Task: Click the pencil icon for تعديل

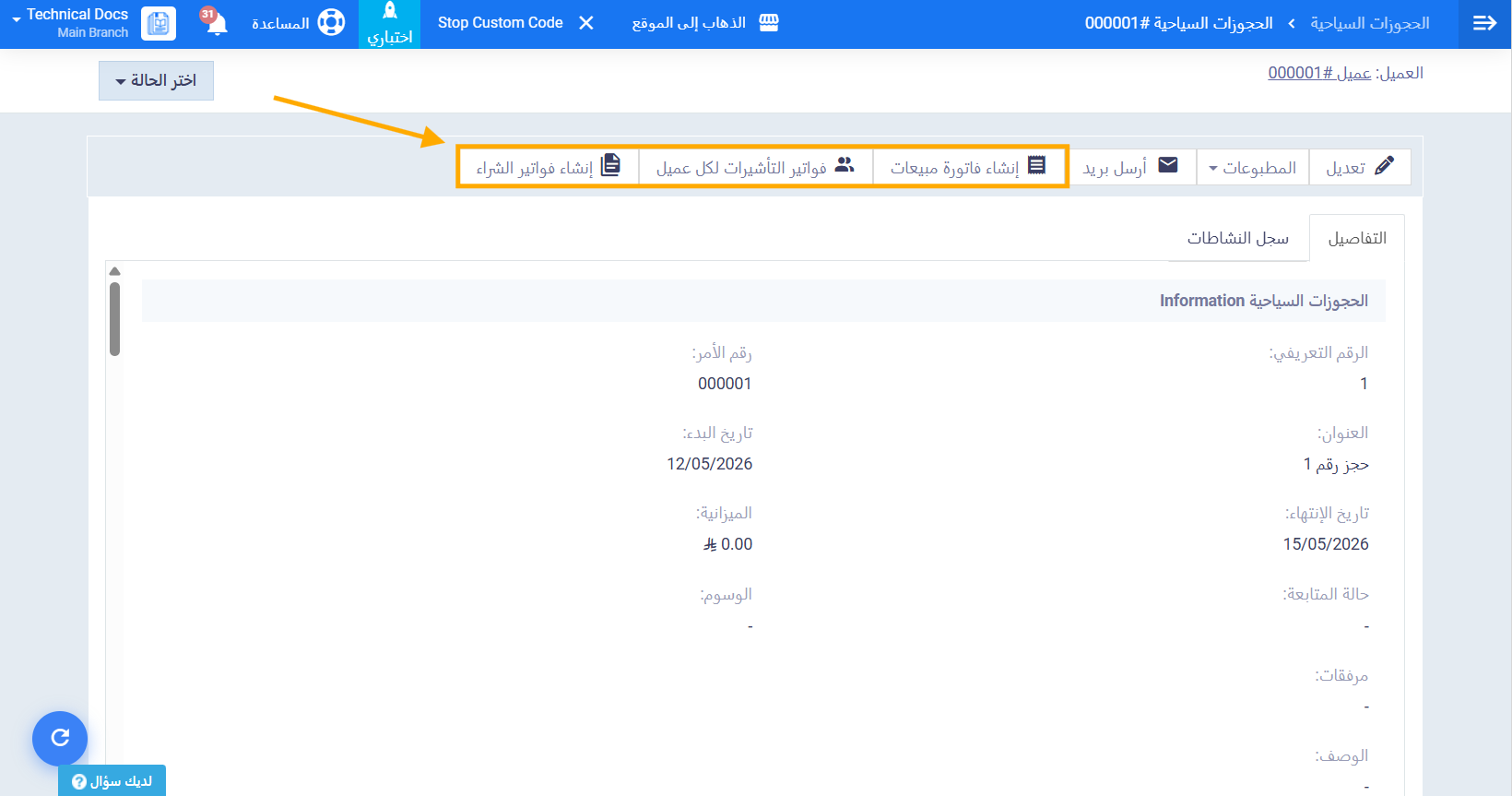Action: (1384, 166)
